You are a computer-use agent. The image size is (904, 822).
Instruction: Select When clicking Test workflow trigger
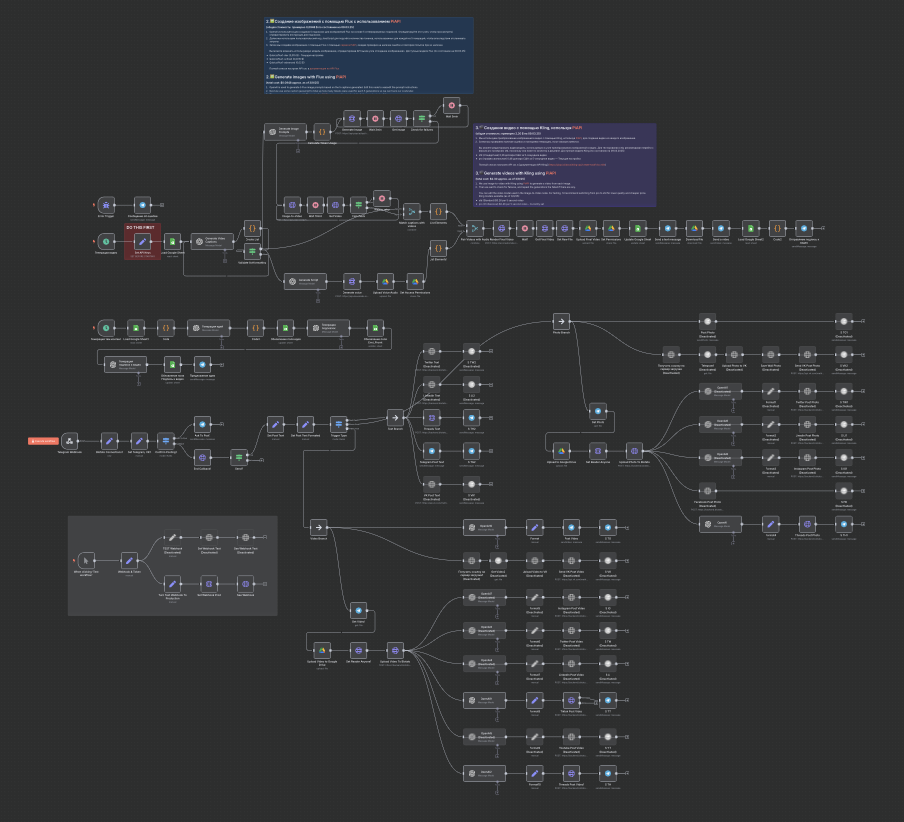pos(86,560)
